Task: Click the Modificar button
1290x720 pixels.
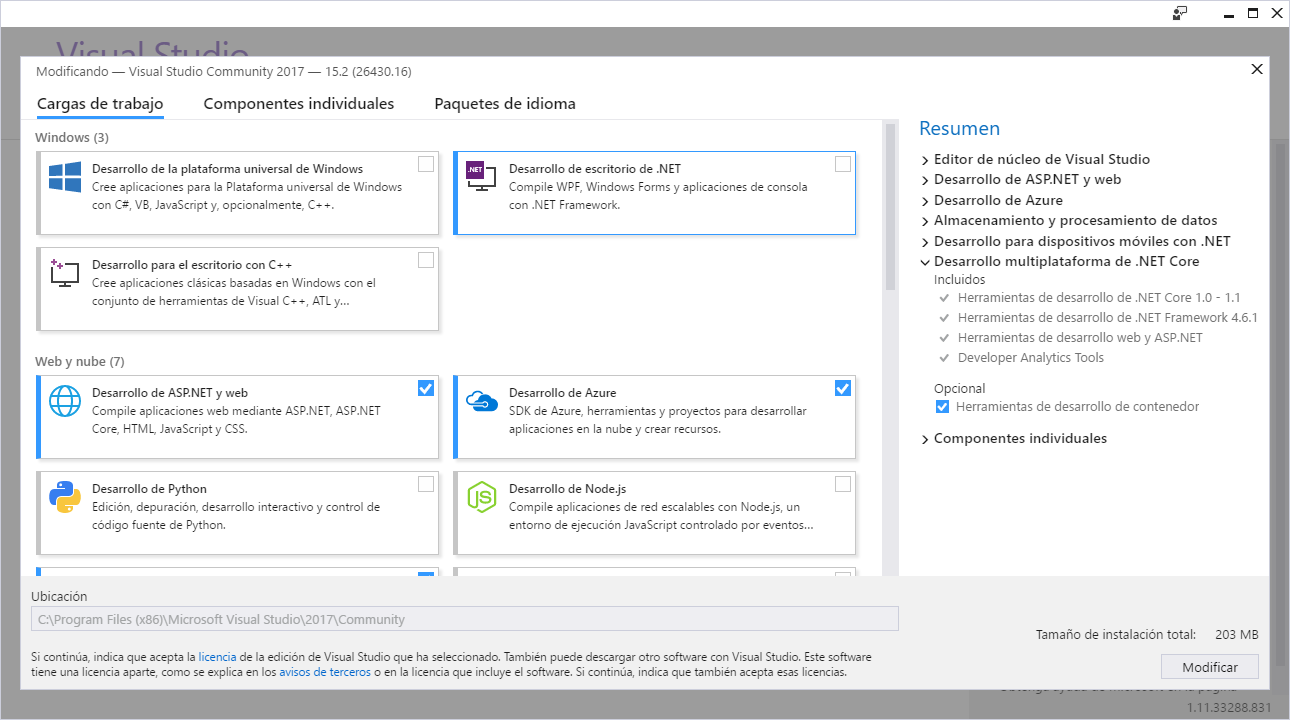Action: [x=1210, y=667]
